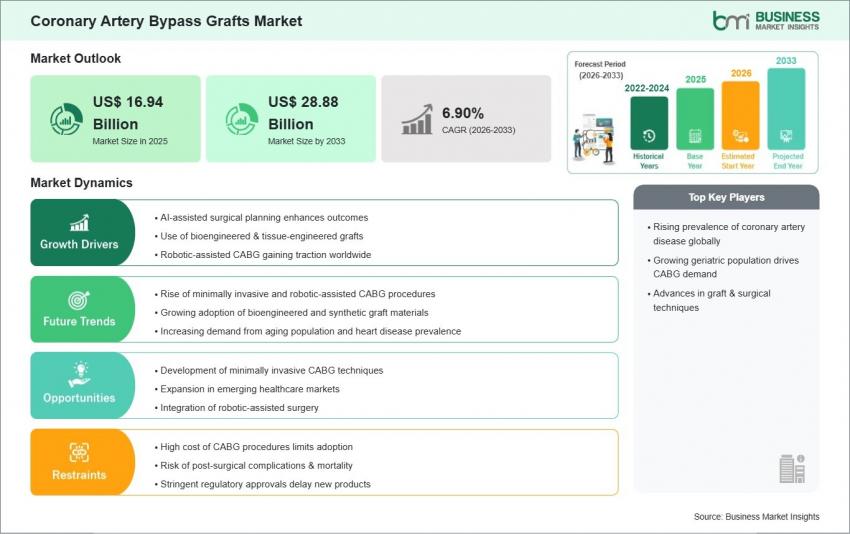This screenshot has height=534, width=850.
Task: Click the Market Size in 2025 card
Action: coord(115,119)
